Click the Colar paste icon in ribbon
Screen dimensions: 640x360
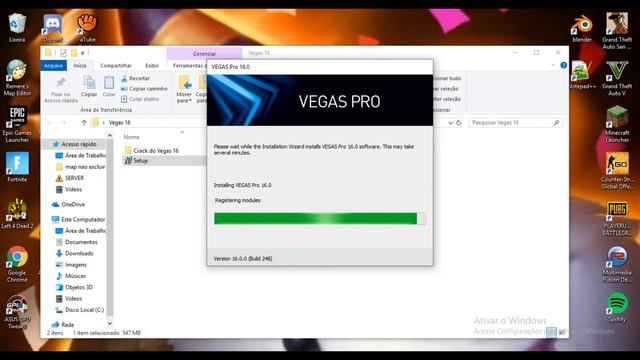tap(109, 86)
